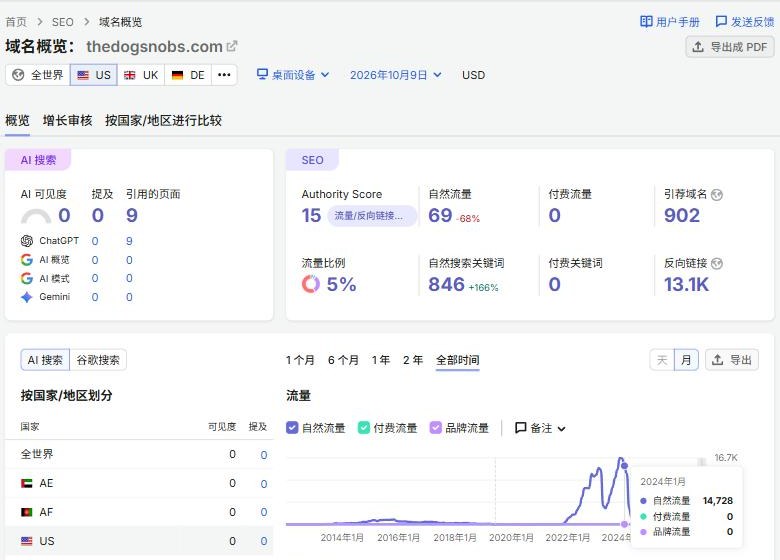Screen dimensions: 780x560
Task: Click the US flag in country table
Action: (x=27, y=541)
